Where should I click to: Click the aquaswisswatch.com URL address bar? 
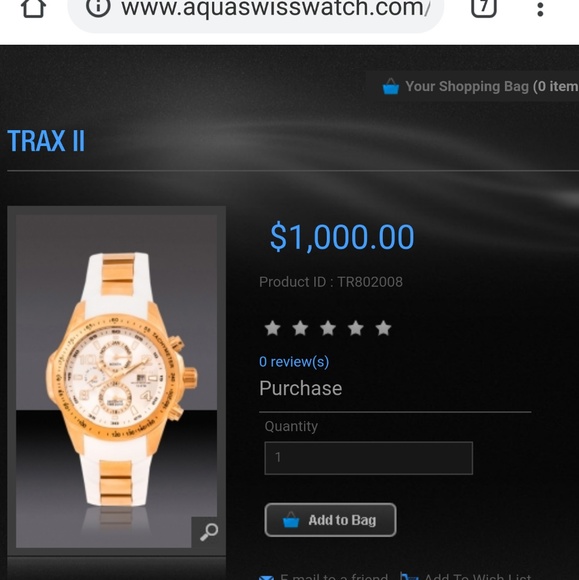pos(256,9)
